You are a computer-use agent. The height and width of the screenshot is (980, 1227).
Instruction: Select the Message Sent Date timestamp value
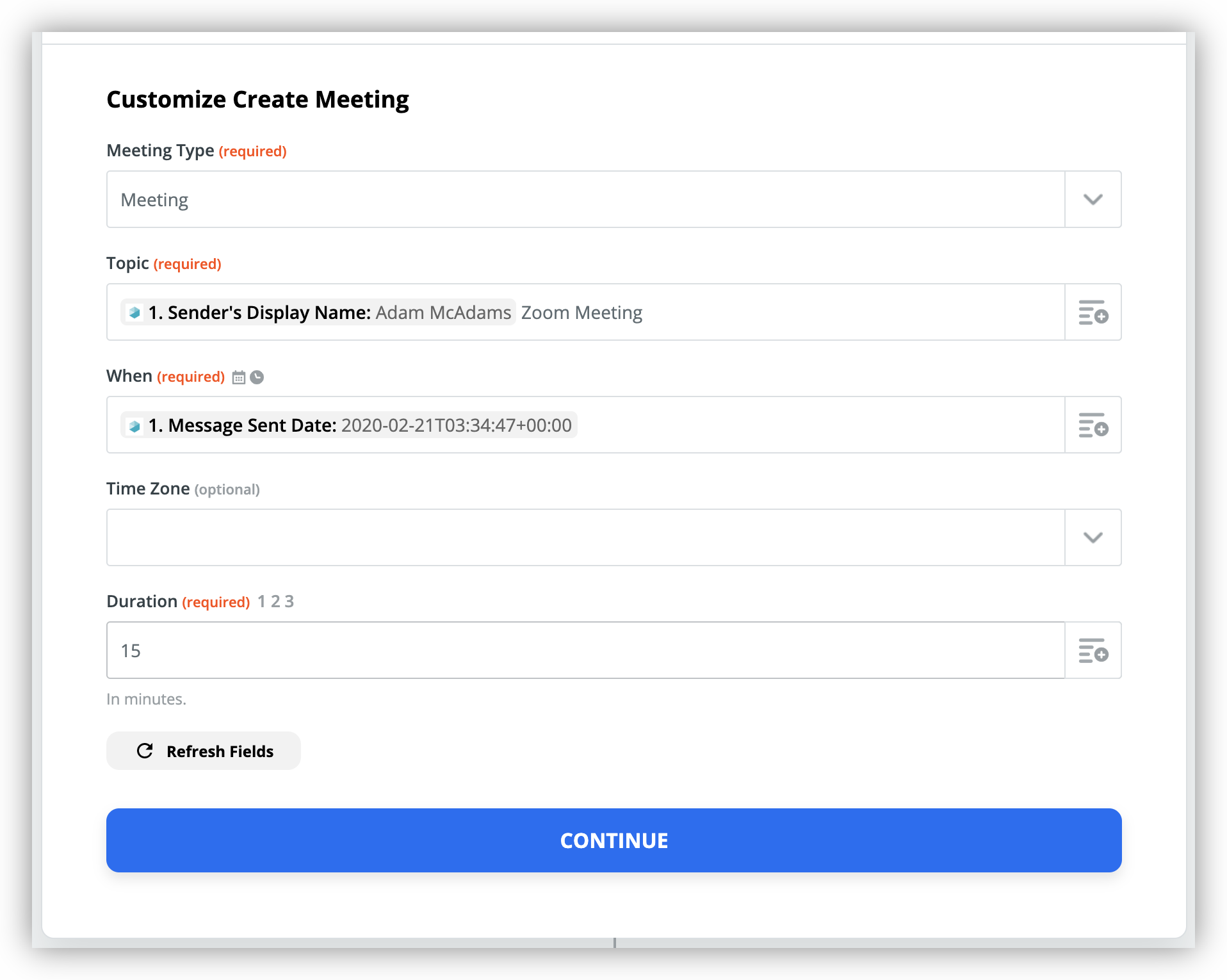pyautogui.click(x=456, y=425)
